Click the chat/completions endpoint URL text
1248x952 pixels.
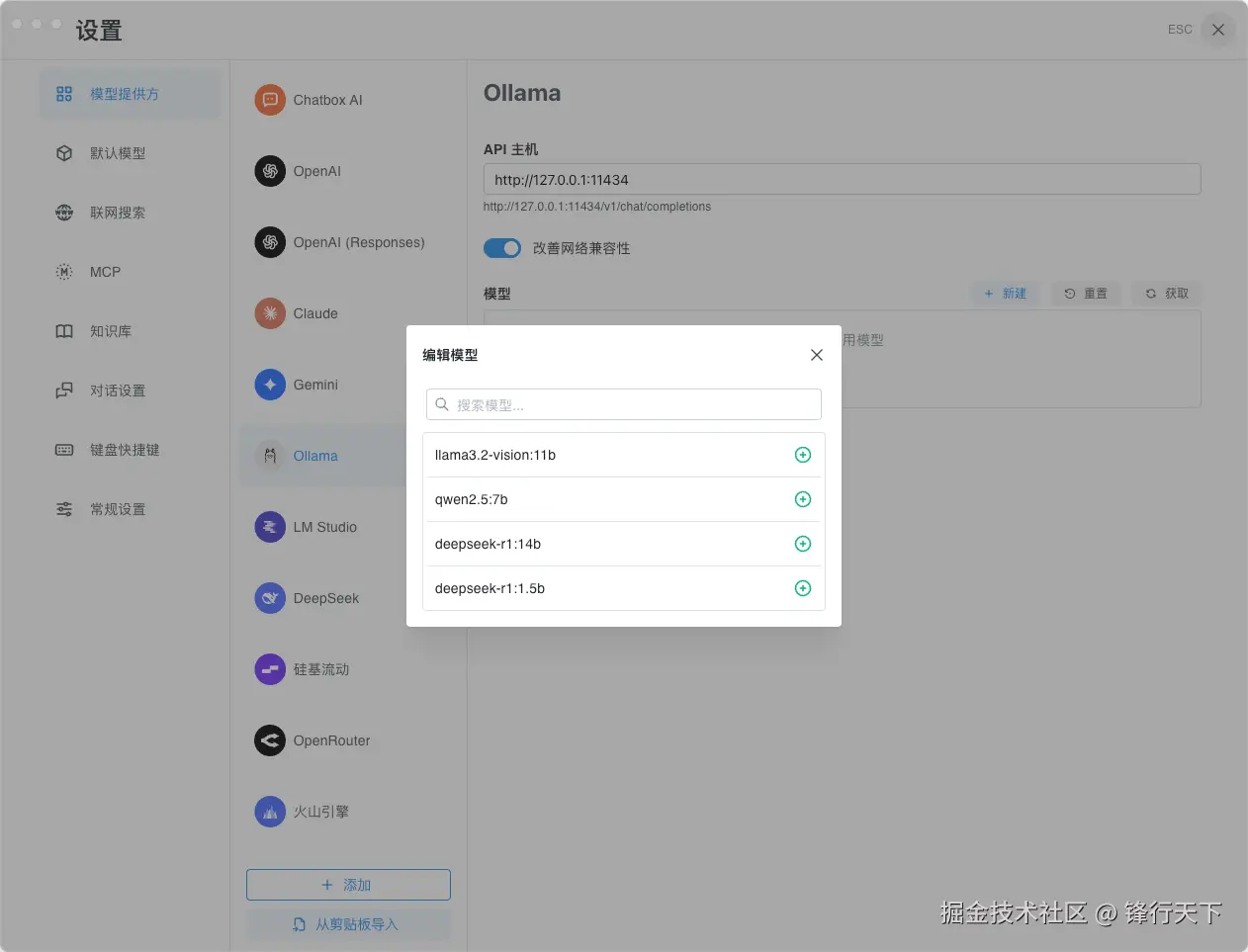pos(597,207)
